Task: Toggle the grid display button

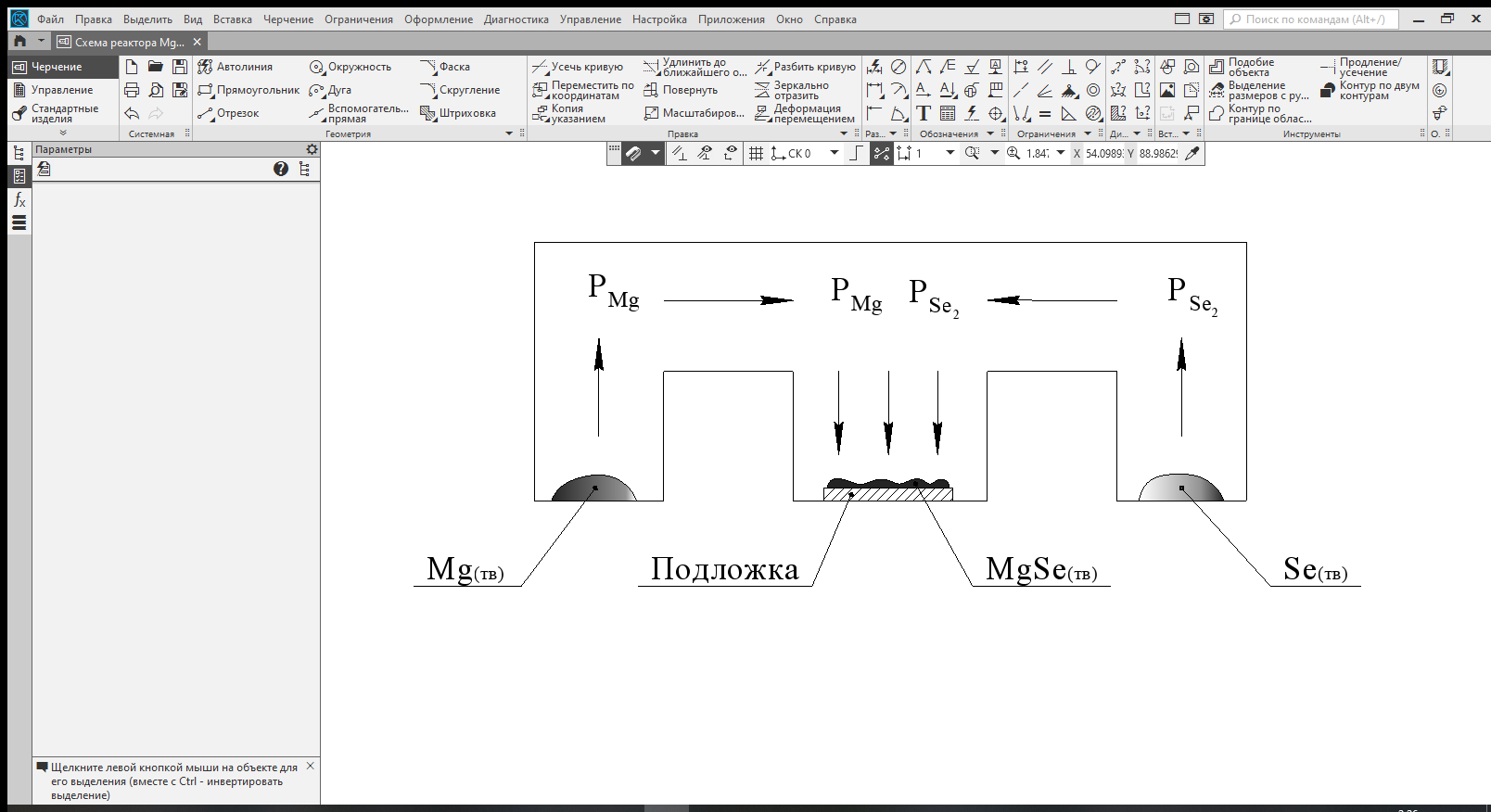Action: 756,153
